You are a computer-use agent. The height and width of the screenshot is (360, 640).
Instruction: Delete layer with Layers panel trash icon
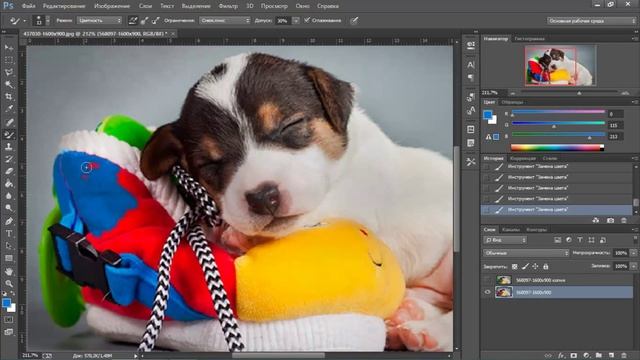[x=624, y=356]
